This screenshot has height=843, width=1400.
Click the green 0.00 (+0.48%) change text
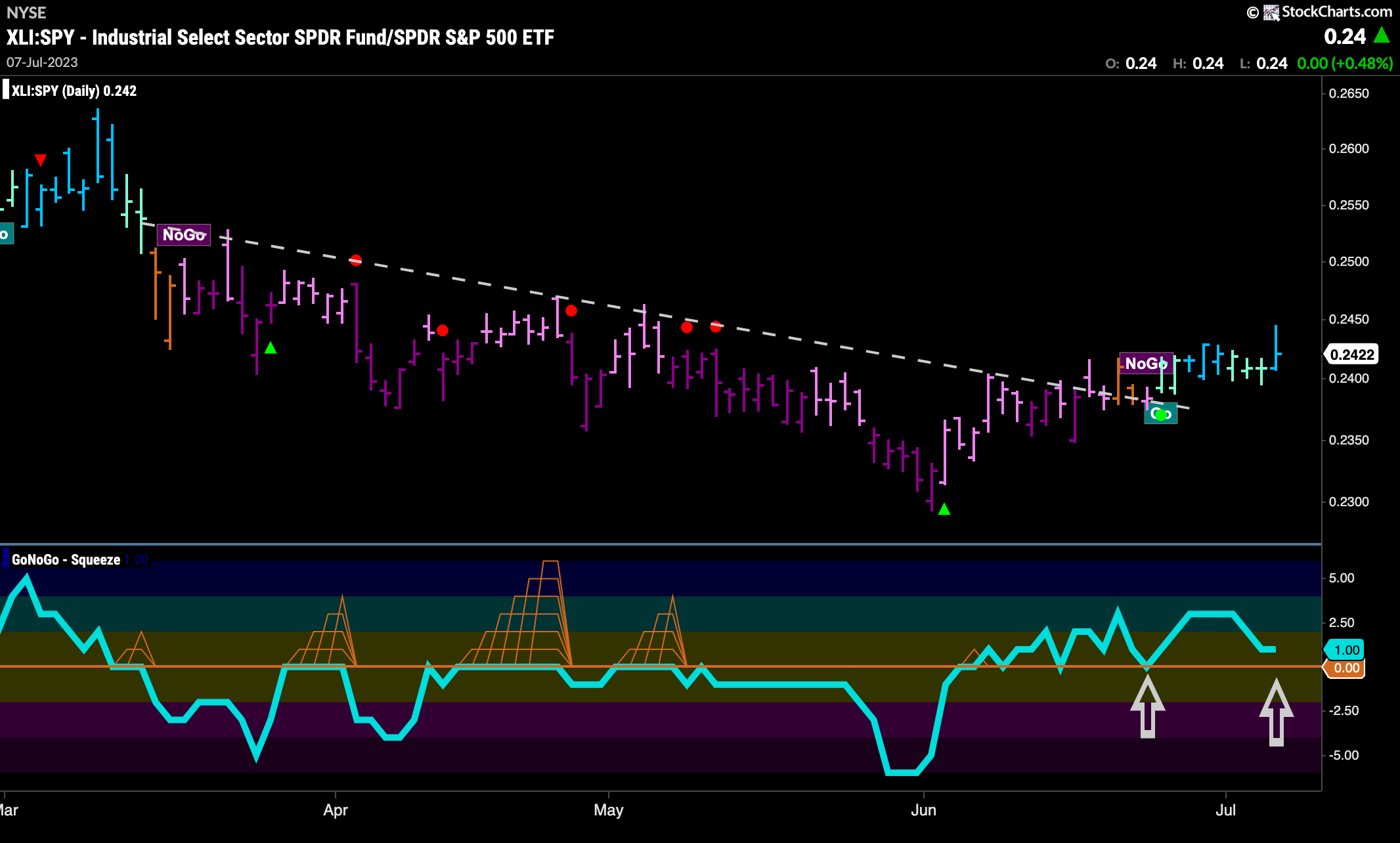pyautogui.click(x=1345, y=64)
